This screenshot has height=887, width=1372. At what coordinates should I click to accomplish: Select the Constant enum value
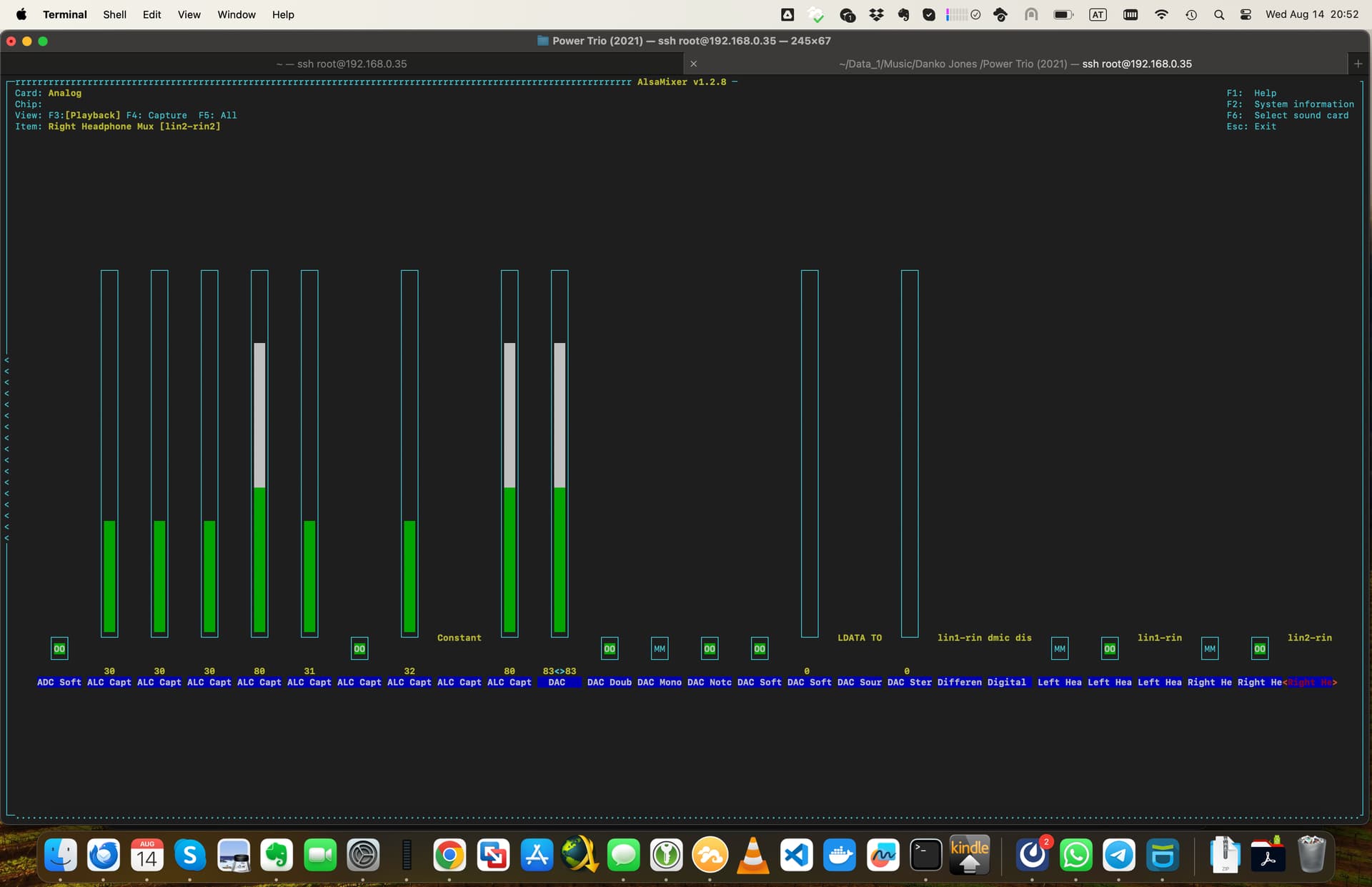point(459,638)
